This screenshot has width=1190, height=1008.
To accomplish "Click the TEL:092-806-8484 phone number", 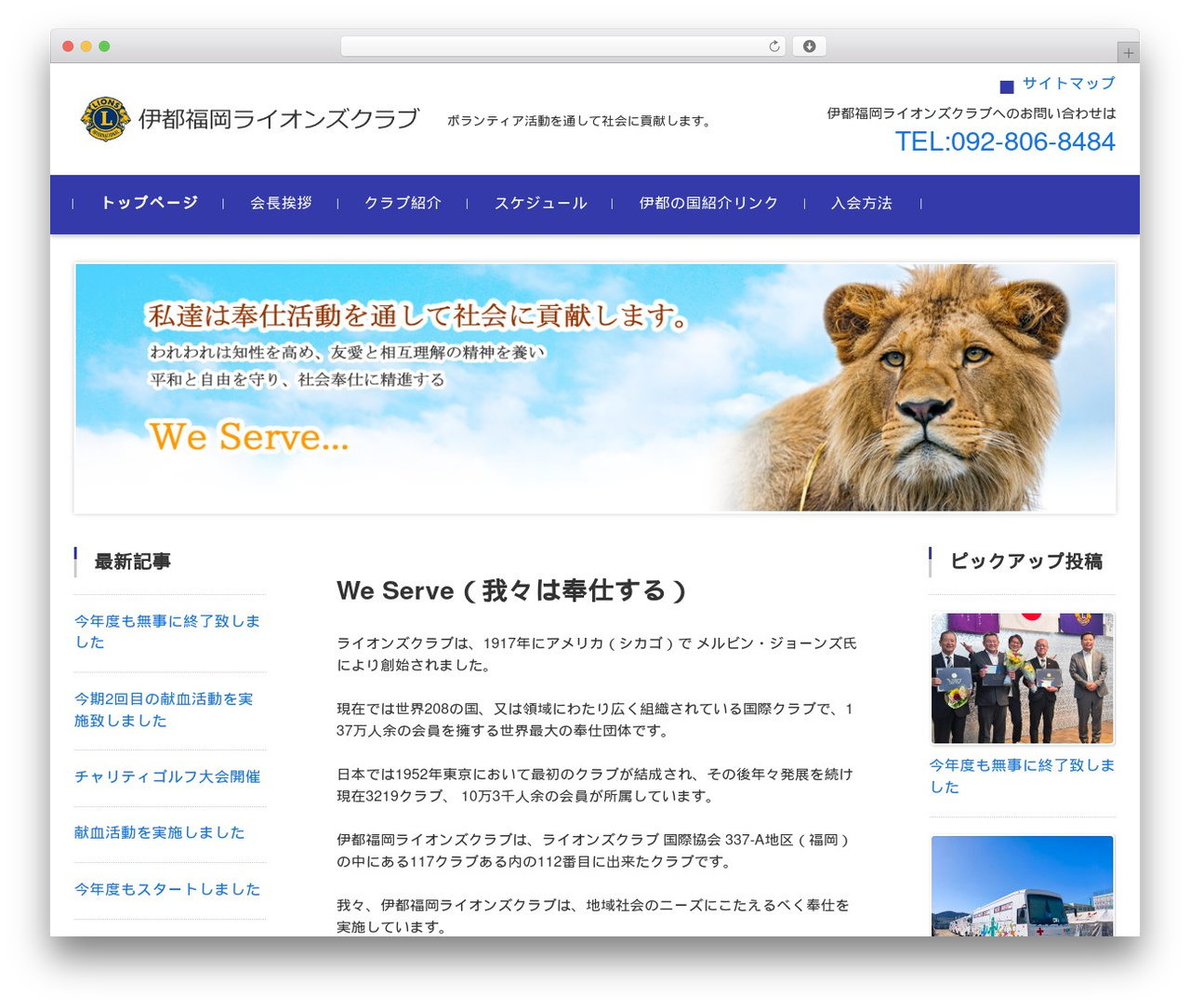I will coord(1005,141).
